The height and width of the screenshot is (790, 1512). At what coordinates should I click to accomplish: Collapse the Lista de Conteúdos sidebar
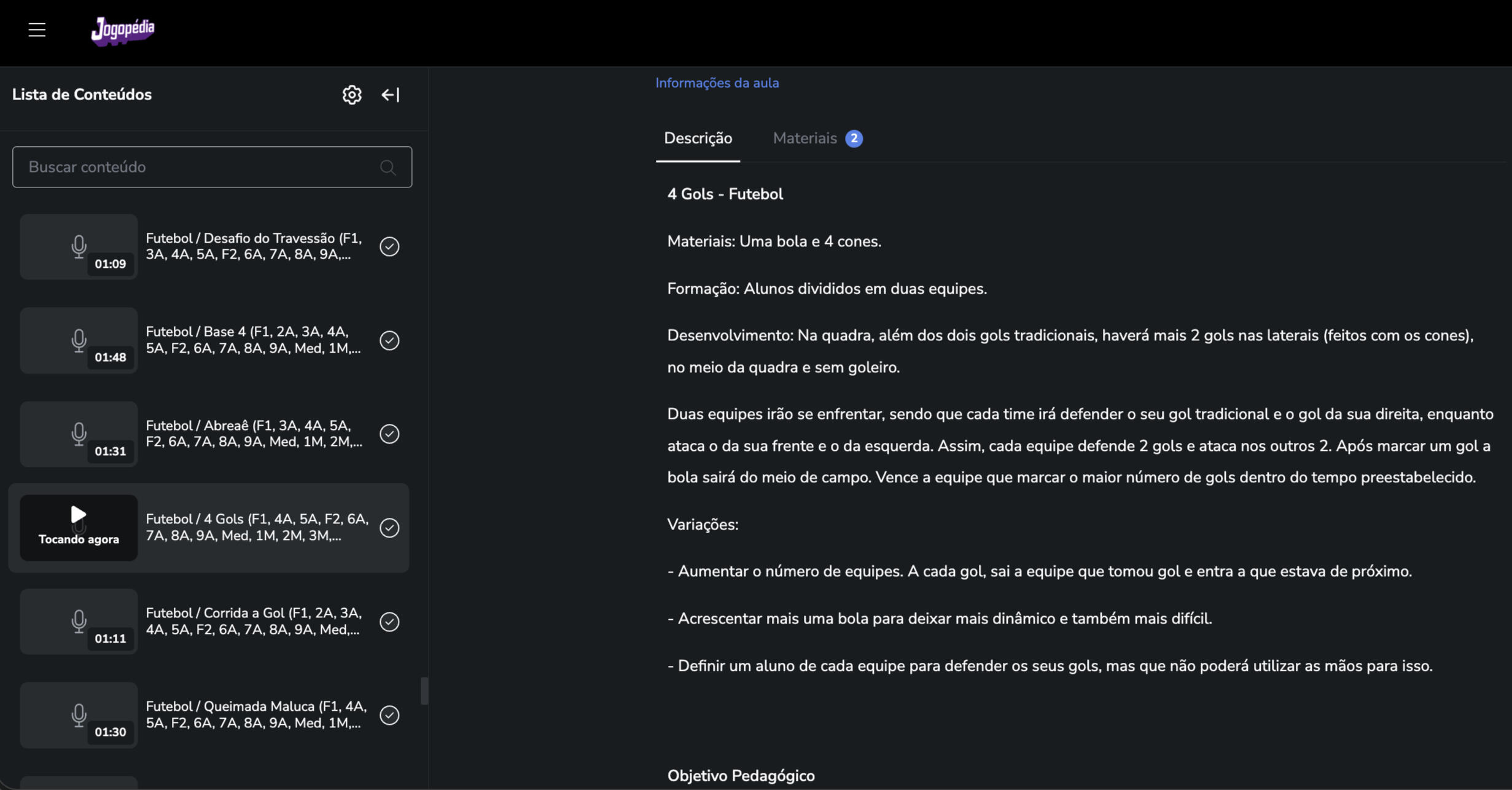(391, 95)
